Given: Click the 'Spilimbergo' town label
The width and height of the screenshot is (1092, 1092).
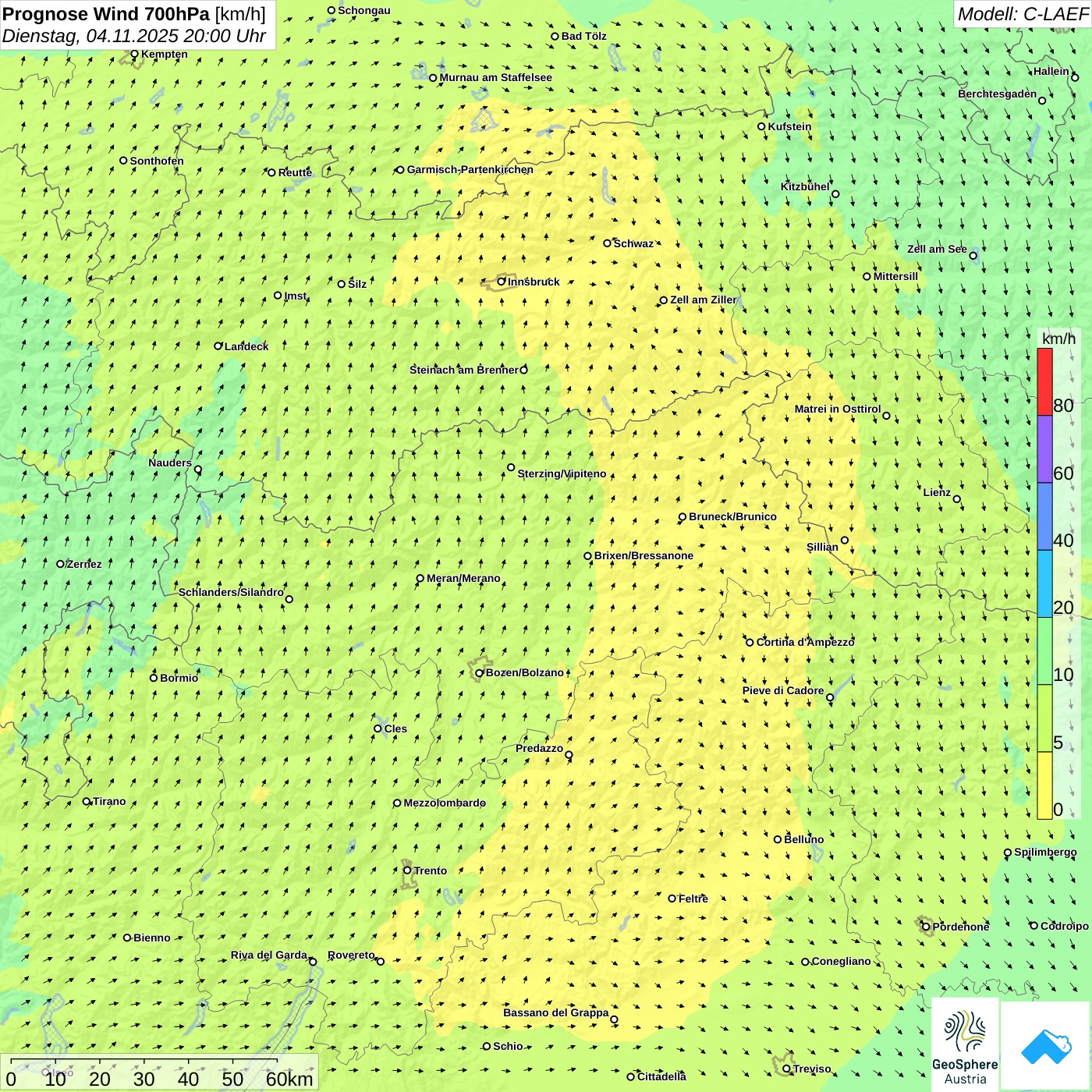Looking at the screenshot, I should pyautogui.click(x=1045, y=852).
